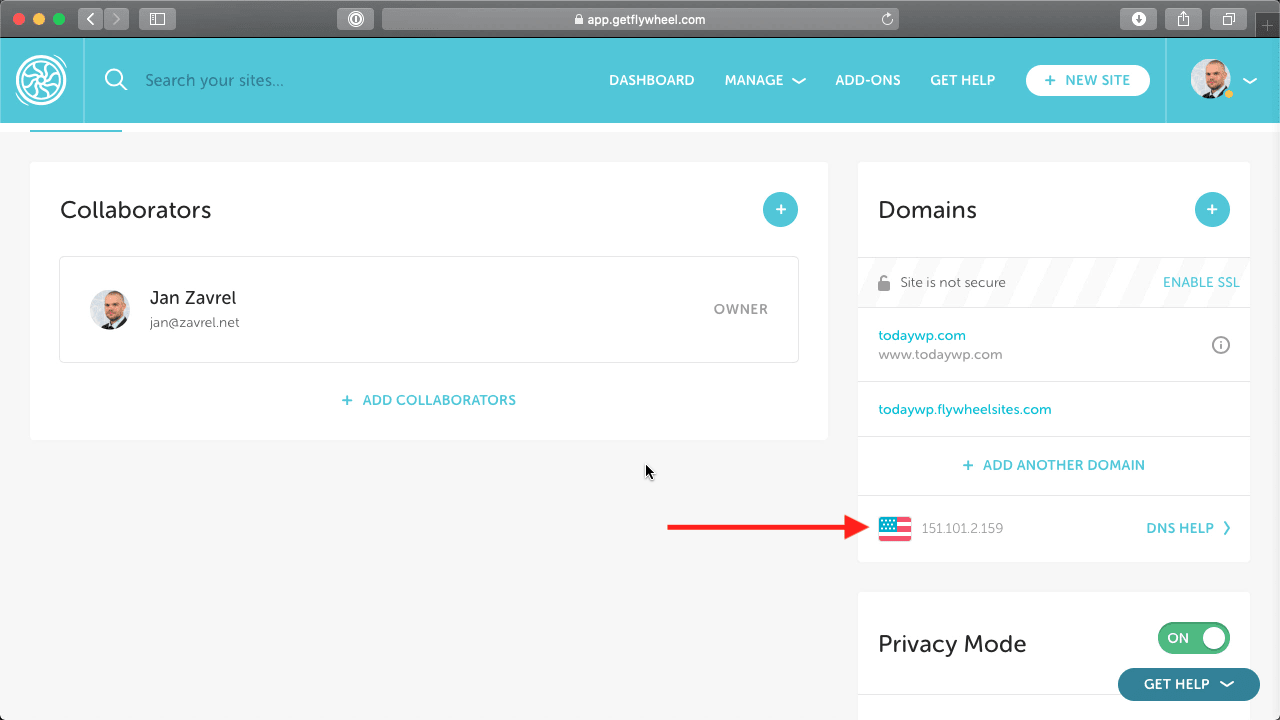
Task: Go forward with Safari forward arrow
Action: click(116, 18)
